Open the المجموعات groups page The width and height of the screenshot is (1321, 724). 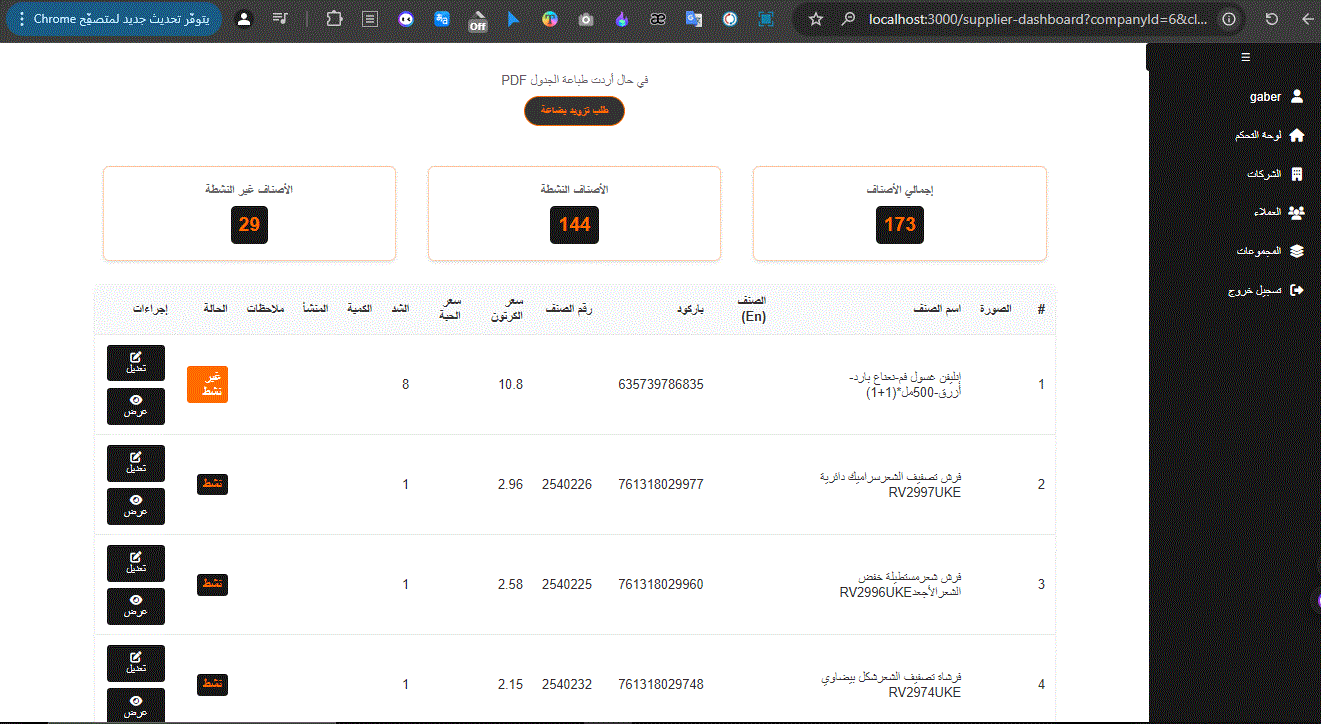point(1270,251)
